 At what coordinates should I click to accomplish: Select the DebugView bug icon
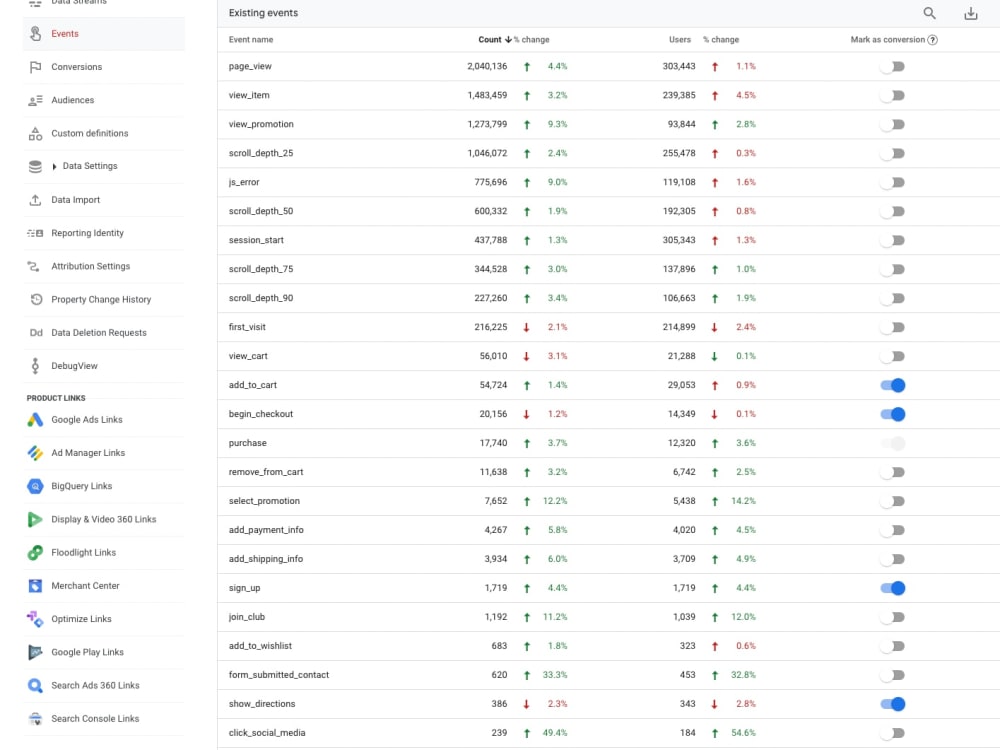(36, 365)
